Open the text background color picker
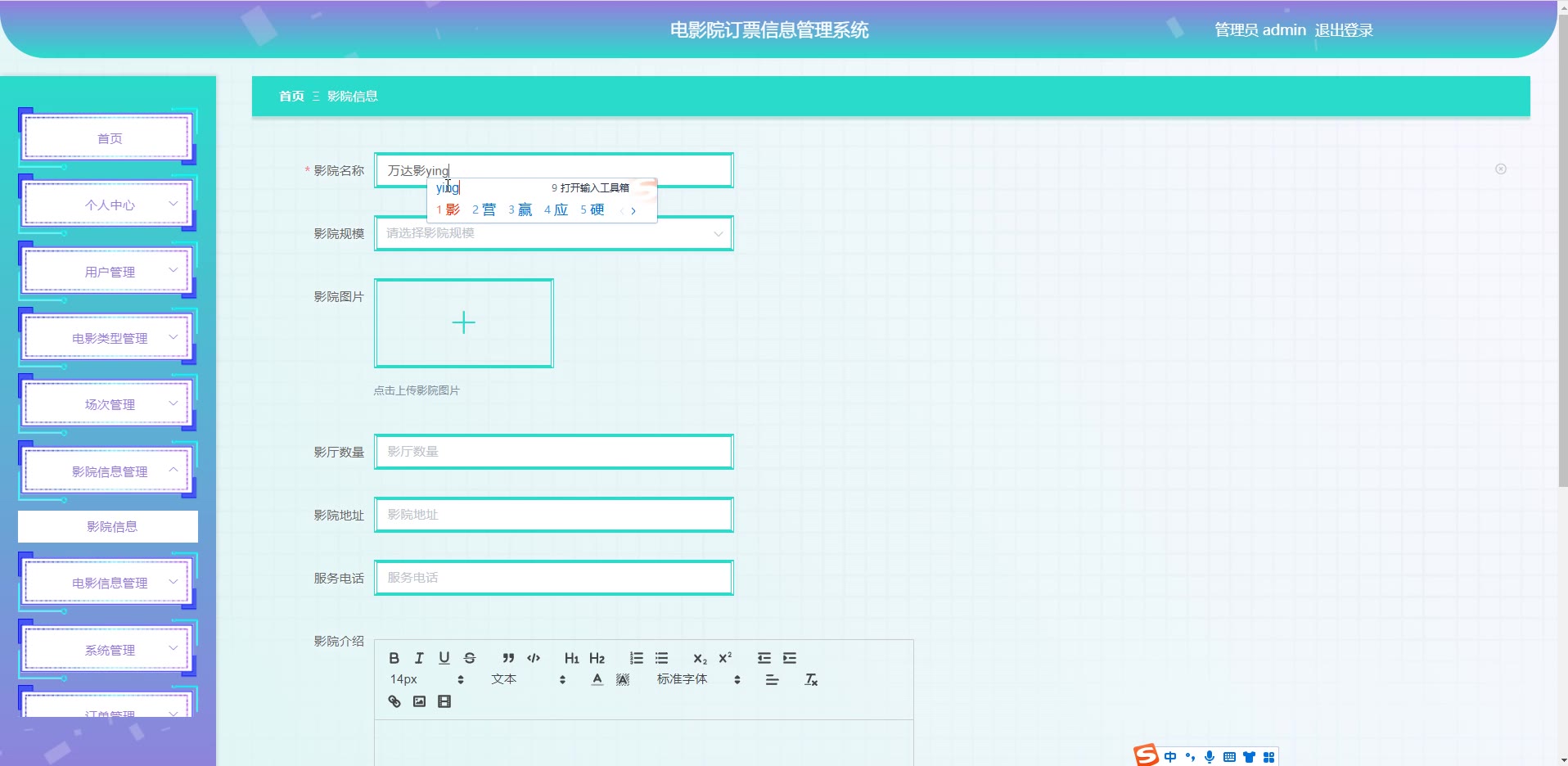The height and width of the screenshot is (766, 1568). (x=623, y=679)
